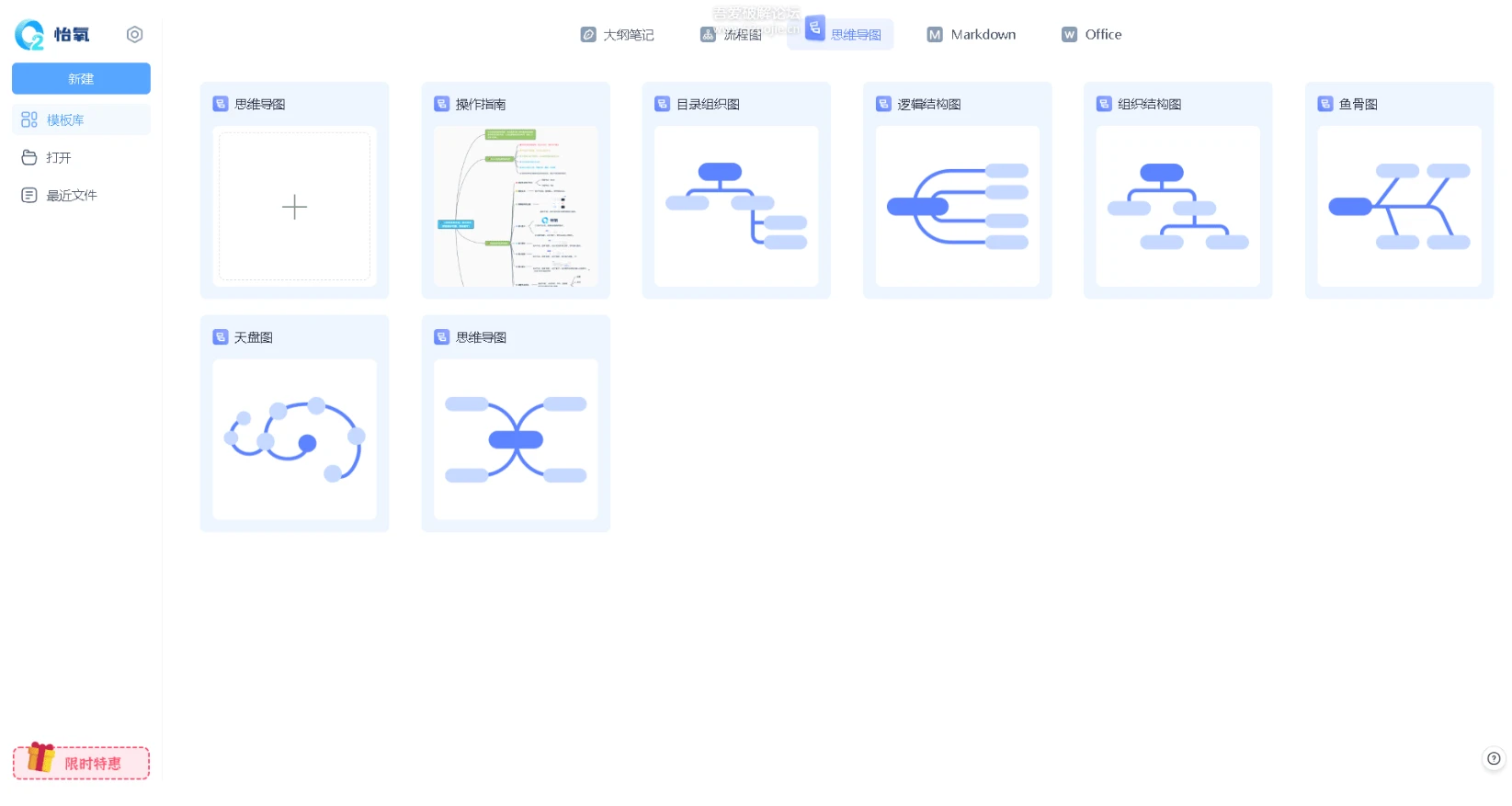The height and width of the screenshot is (806, 1512).
Task: Open help via question mark icon
Action: [x=1494, y=758]
